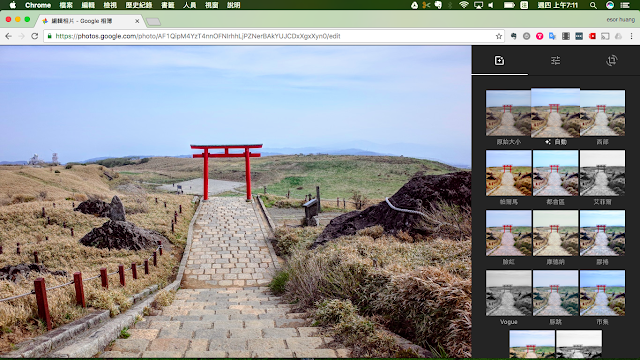Click the Chromecast extension icon
This screenshot has height=360, width=640.
605,36
